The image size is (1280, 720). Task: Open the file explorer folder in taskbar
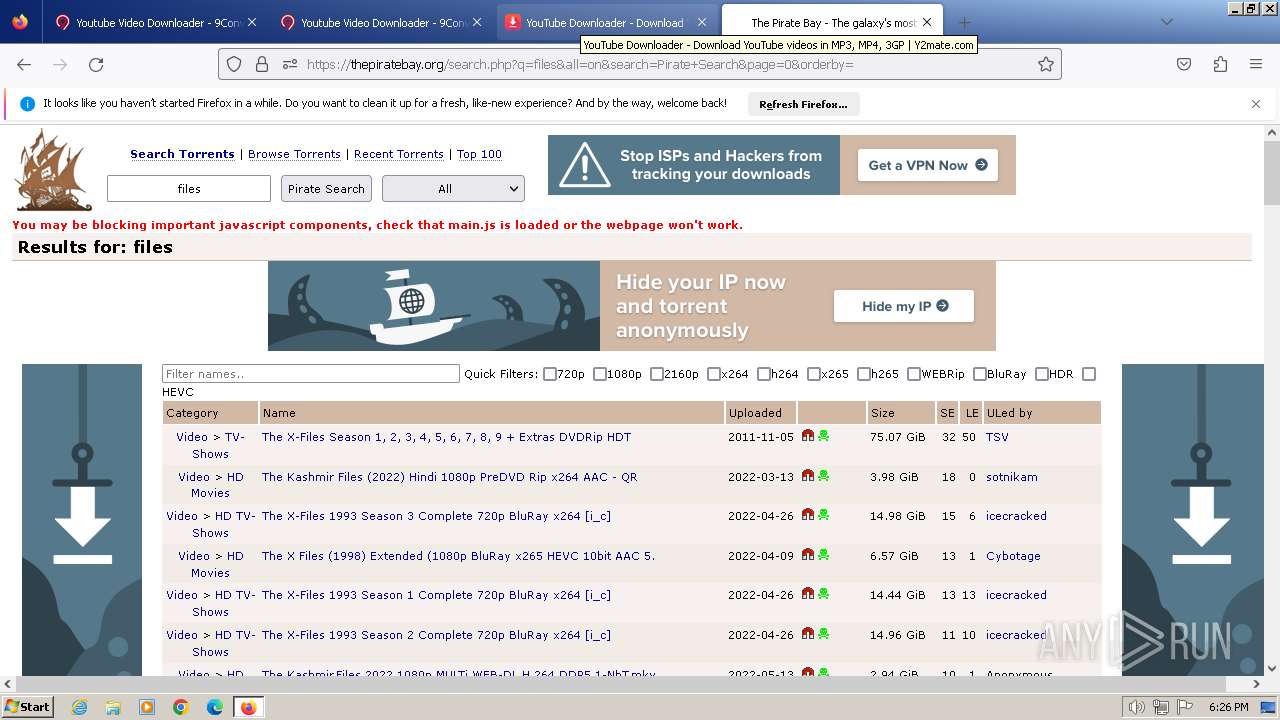pos(113,707)
